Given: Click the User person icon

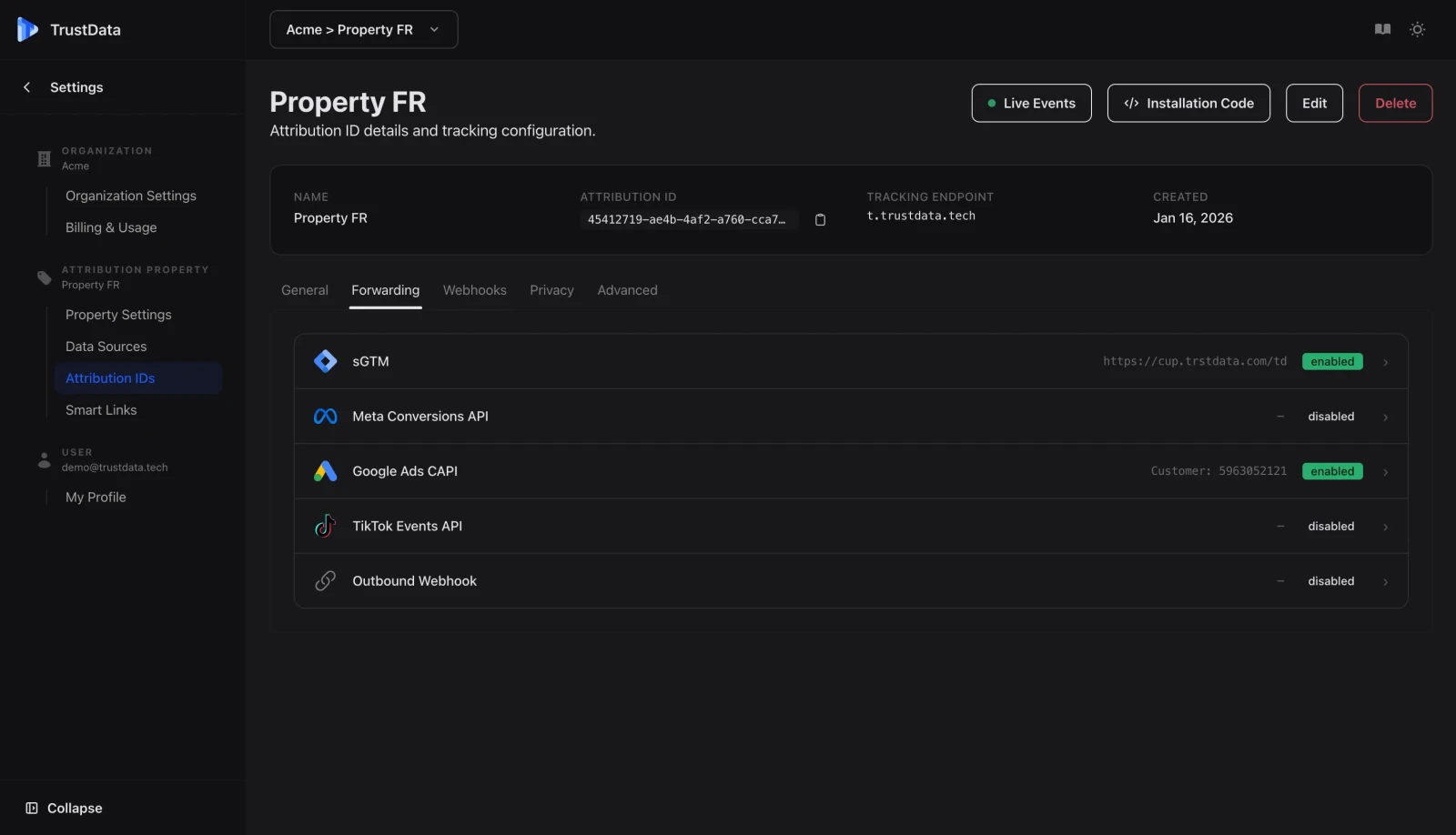Looking at the screenshot, I should 44,459.
